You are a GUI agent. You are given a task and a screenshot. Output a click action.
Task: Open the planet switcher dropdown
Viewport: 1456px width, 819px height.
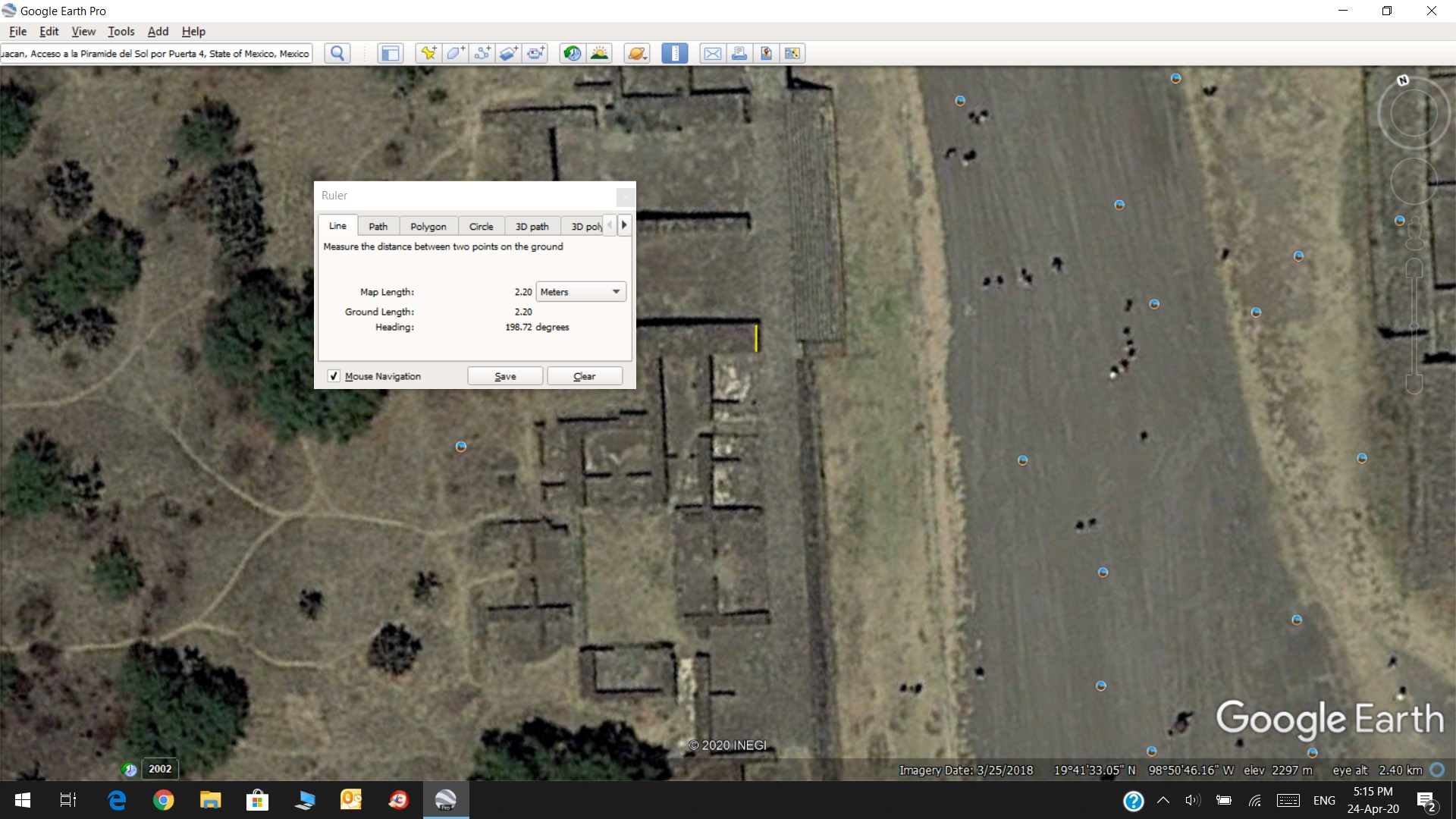tap(637, 53)
